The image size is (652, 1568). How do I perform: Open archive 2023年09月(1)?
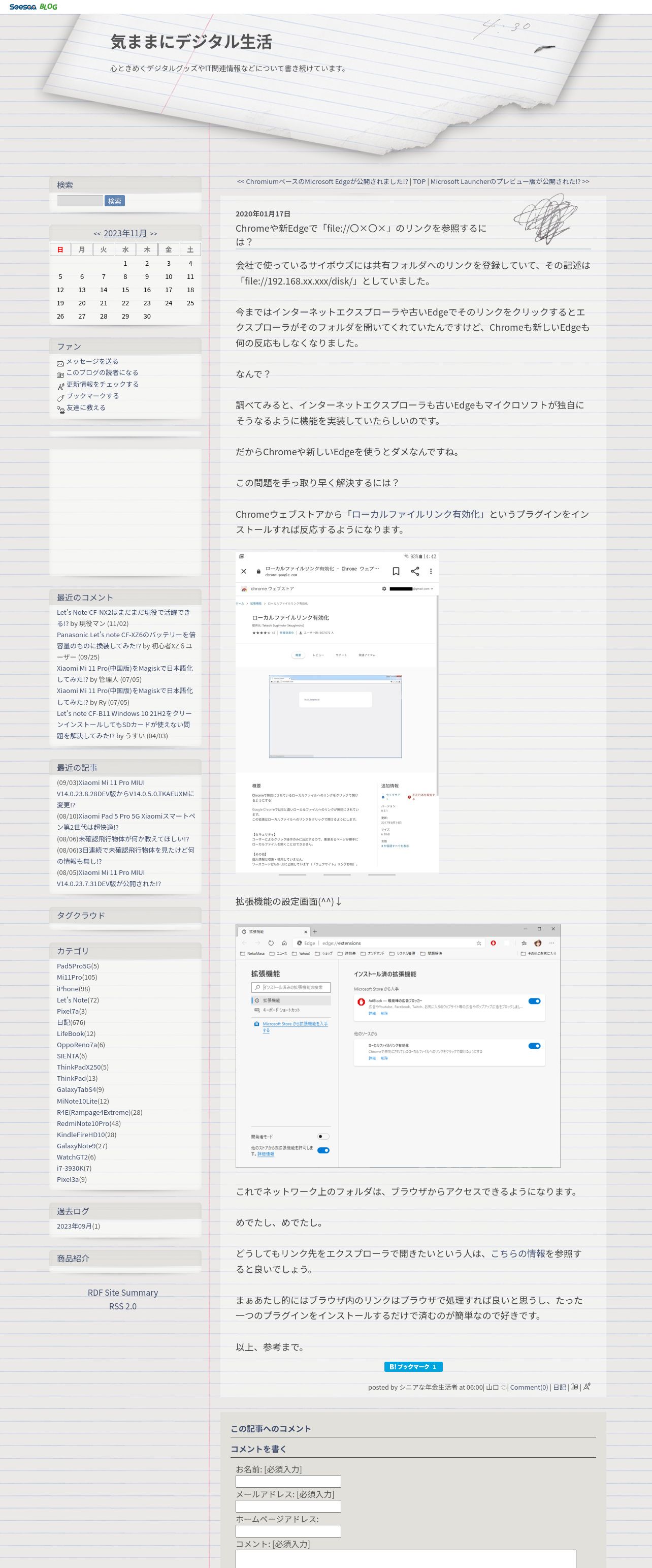click(x=79, y=1226)
